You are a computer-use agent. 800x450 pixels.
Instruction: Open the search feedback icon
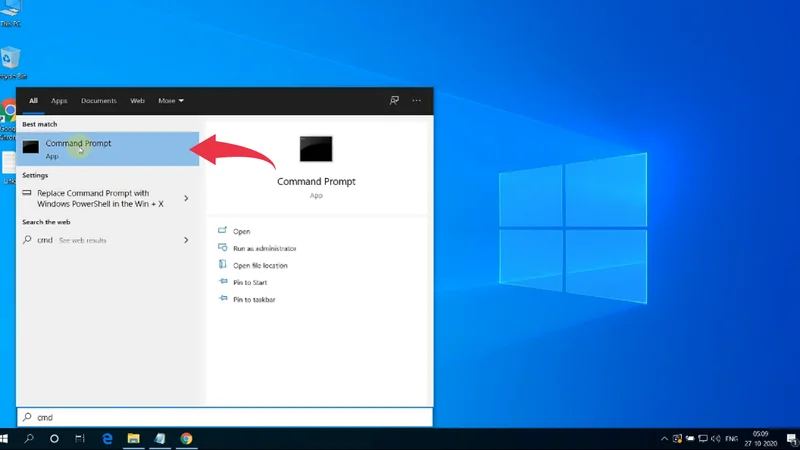coord(394,101)
